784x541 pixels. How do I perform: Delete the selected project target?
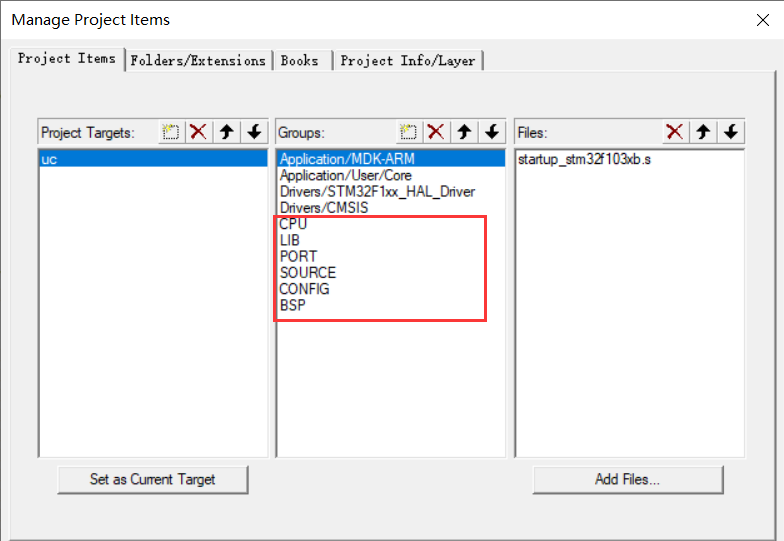click(198, 132)
